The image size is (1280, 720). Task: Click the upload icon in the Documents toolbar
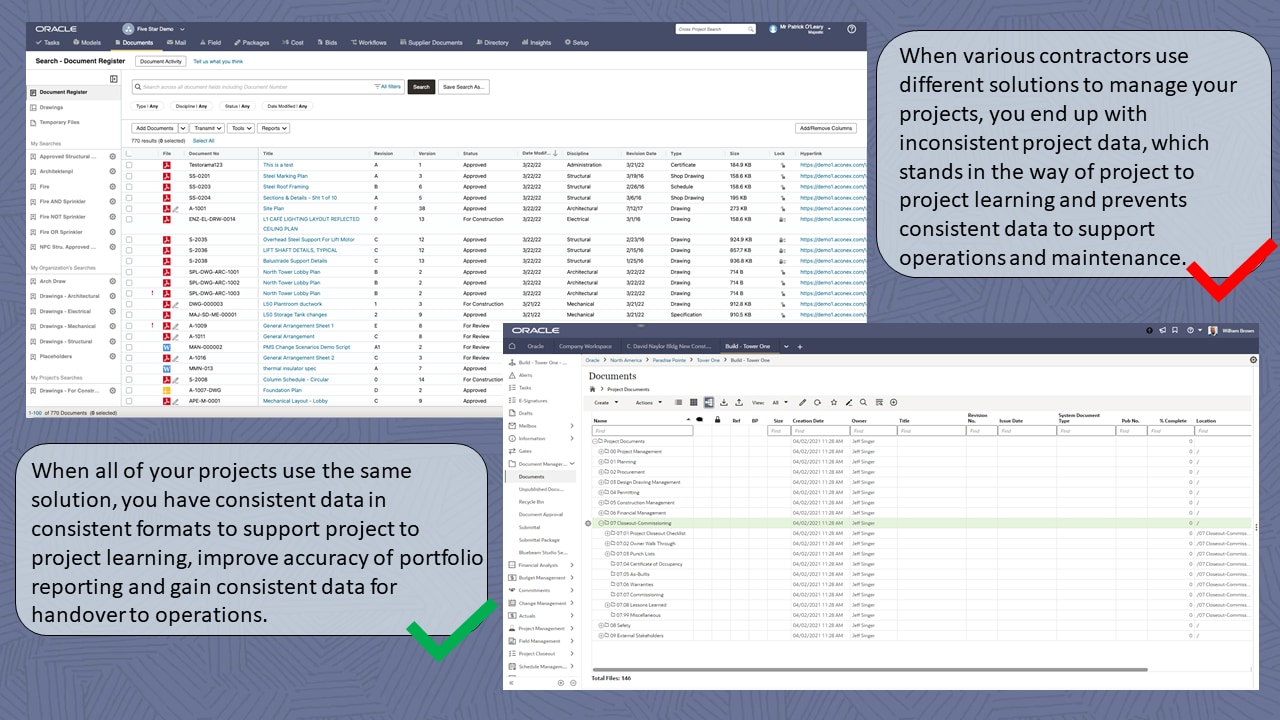pos(739,402)
